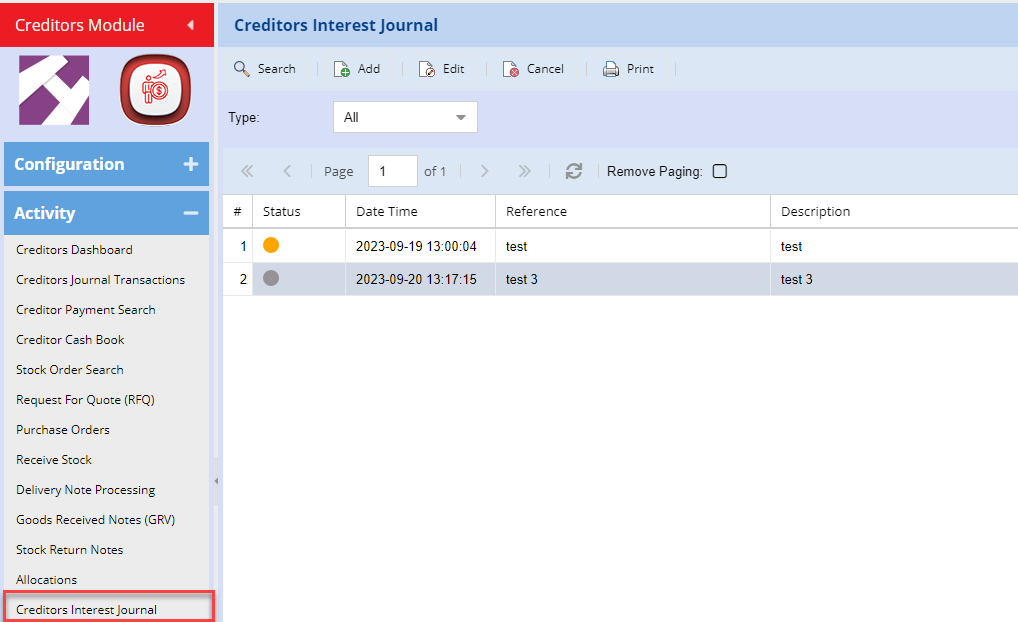The width and height of the screenshot is (1018, 622).
Task: Go to the previous page
Action: coord(287,171)
